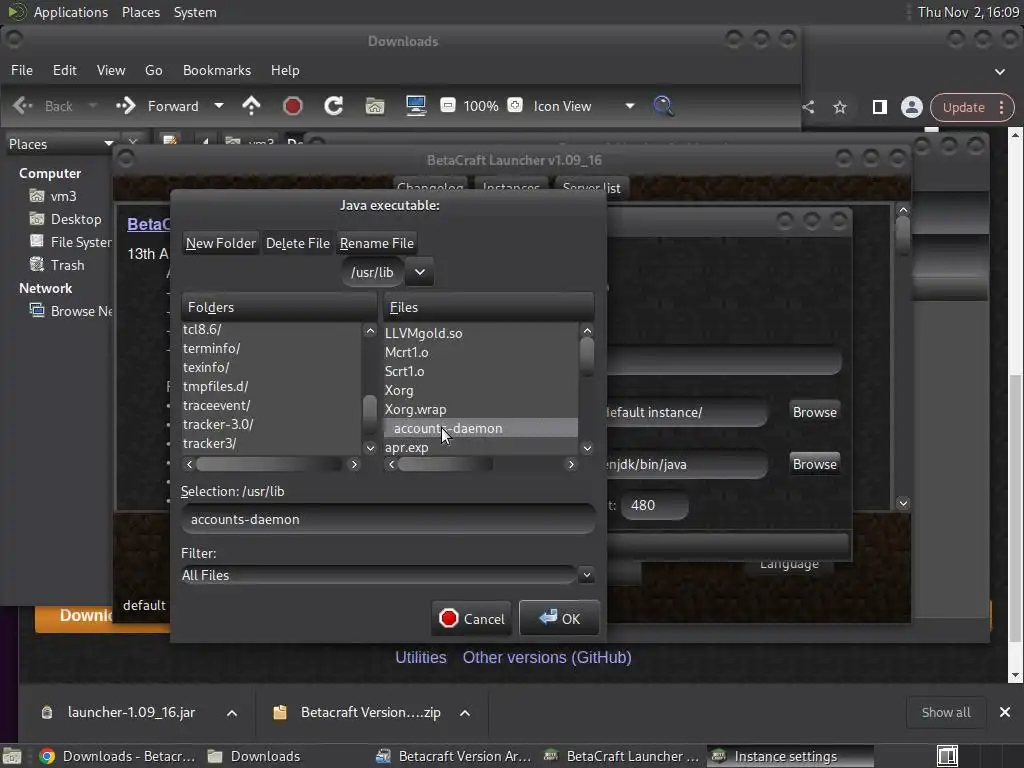Select the Xorg.wrap file
Viewport: 1024px width, 768px height.
481,409
